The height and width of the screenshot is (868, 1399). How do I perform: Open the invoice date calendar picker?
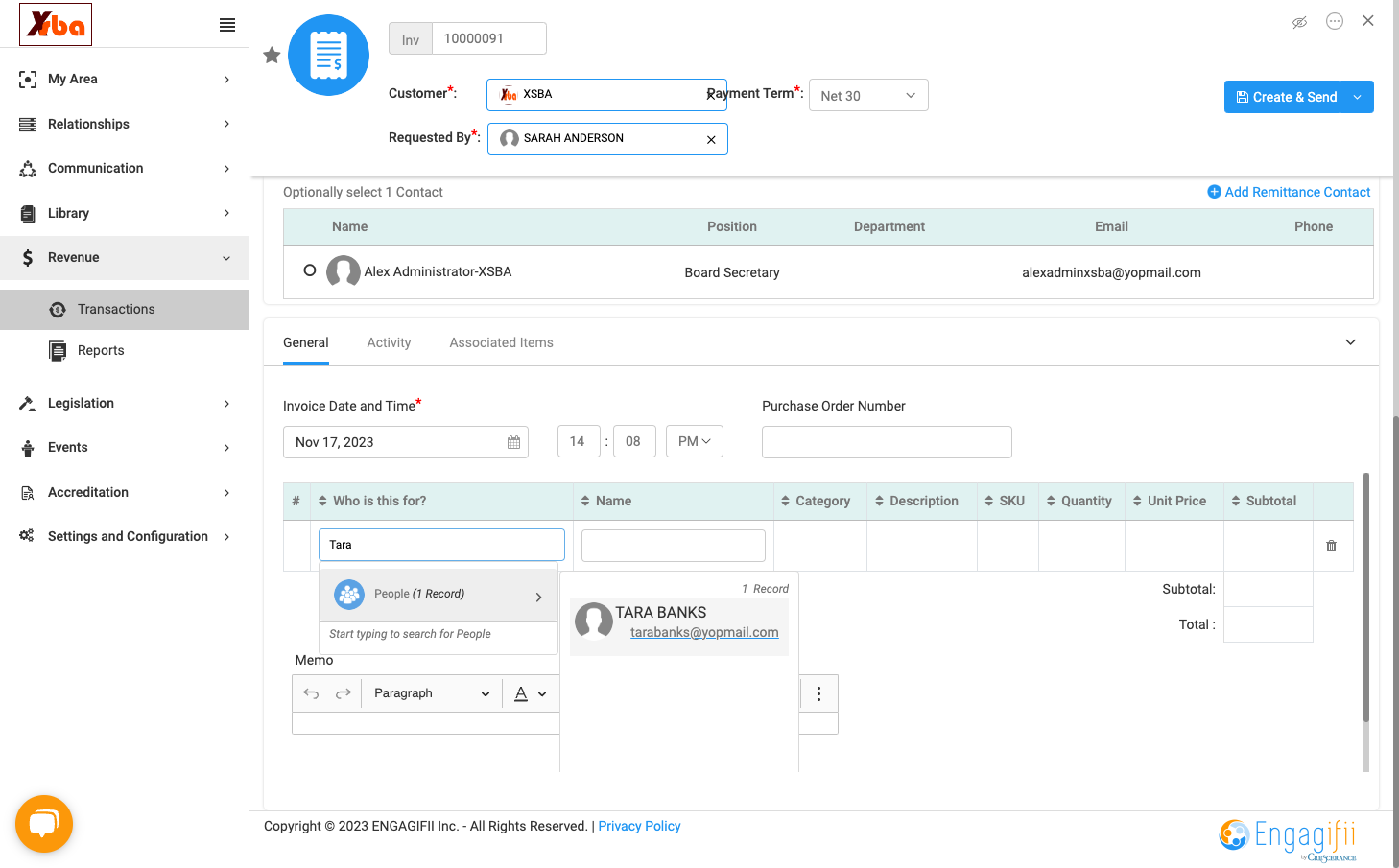point(513,442)
